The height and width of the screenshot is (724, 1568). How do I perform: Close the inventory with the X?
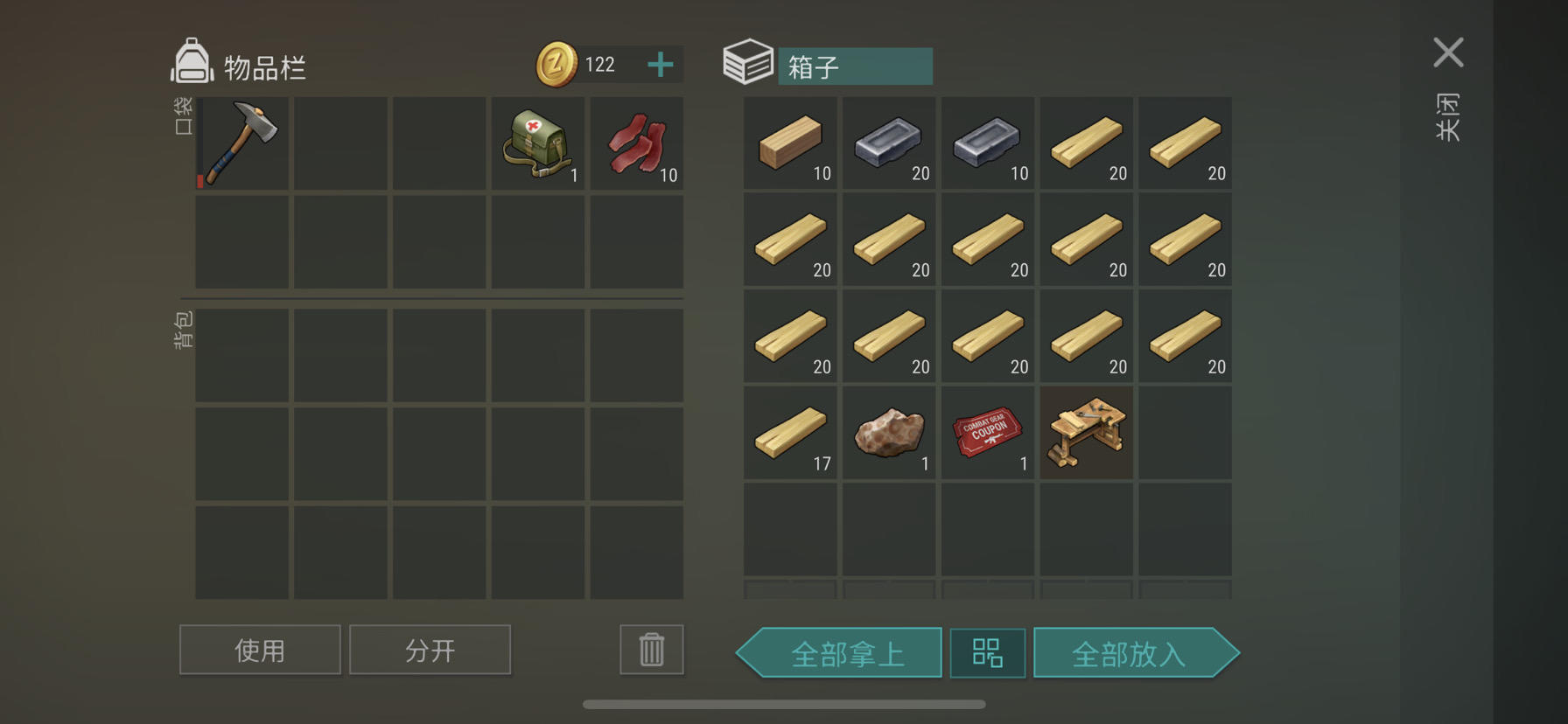1448,52
